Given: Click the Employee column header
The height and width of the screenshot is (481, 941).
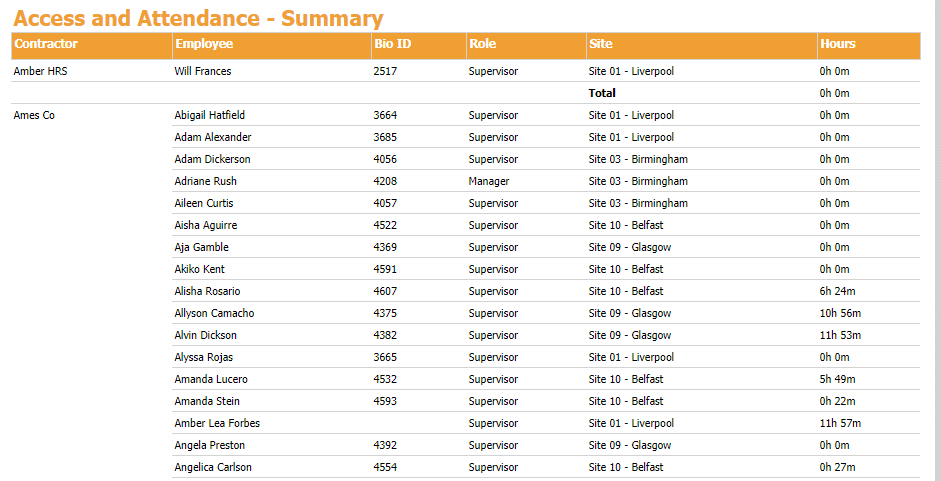Looking at the screenshot, I should pos(204,44).
